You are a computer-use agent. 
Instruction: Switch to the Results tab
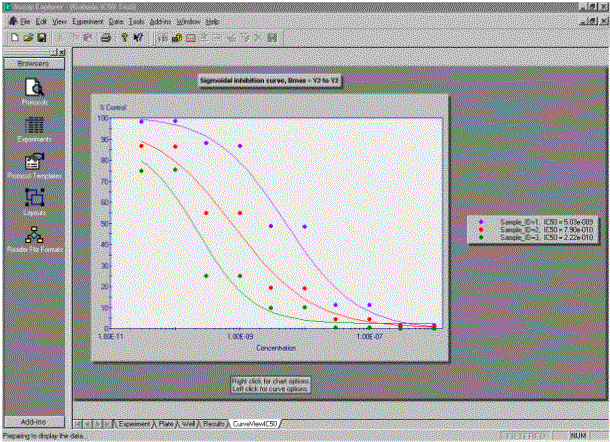point(214,424)
